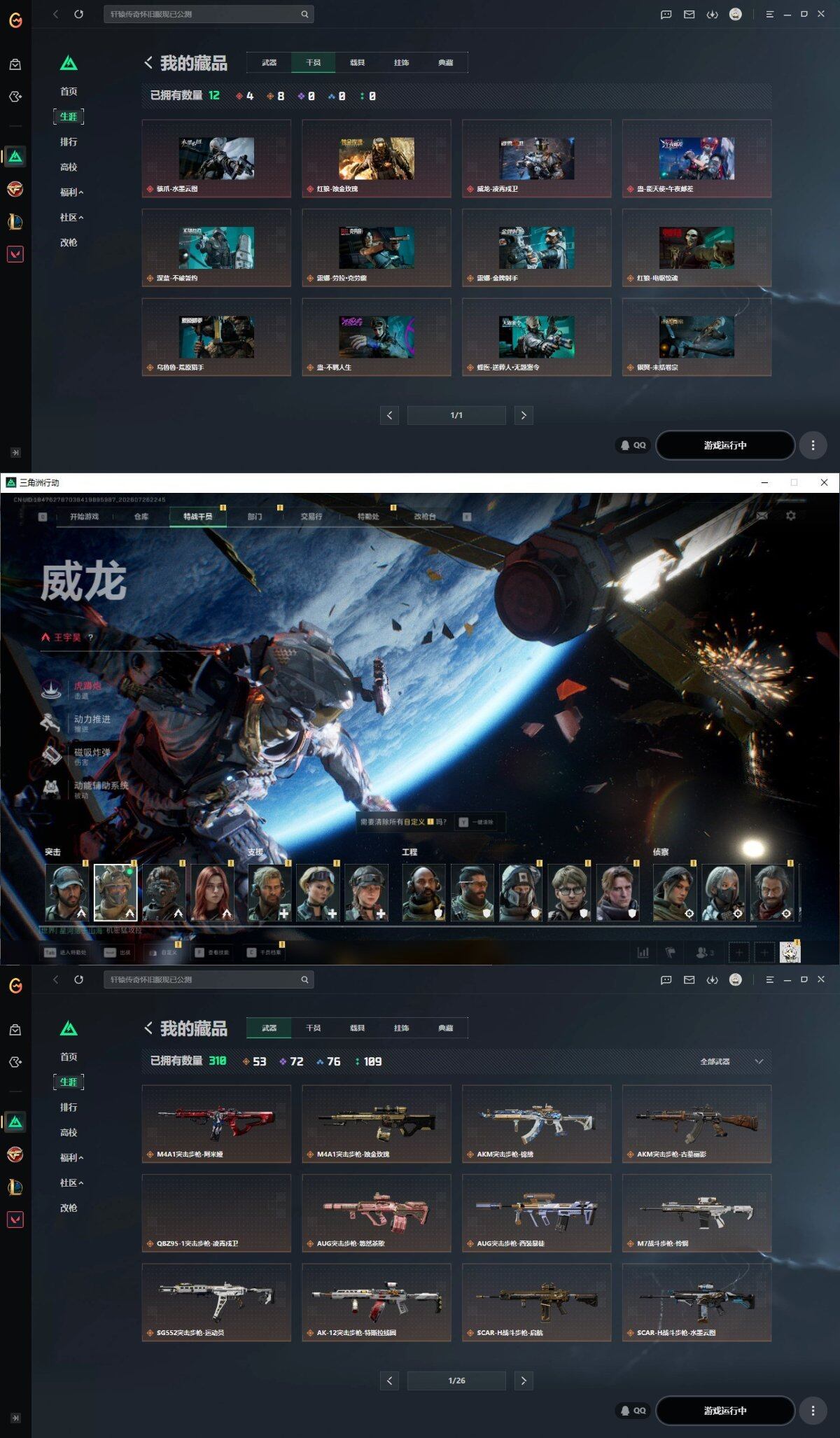840x1438 pixels.
Task: Expand the 社区 section in the weapons collection window
Action: point(71,1182)
